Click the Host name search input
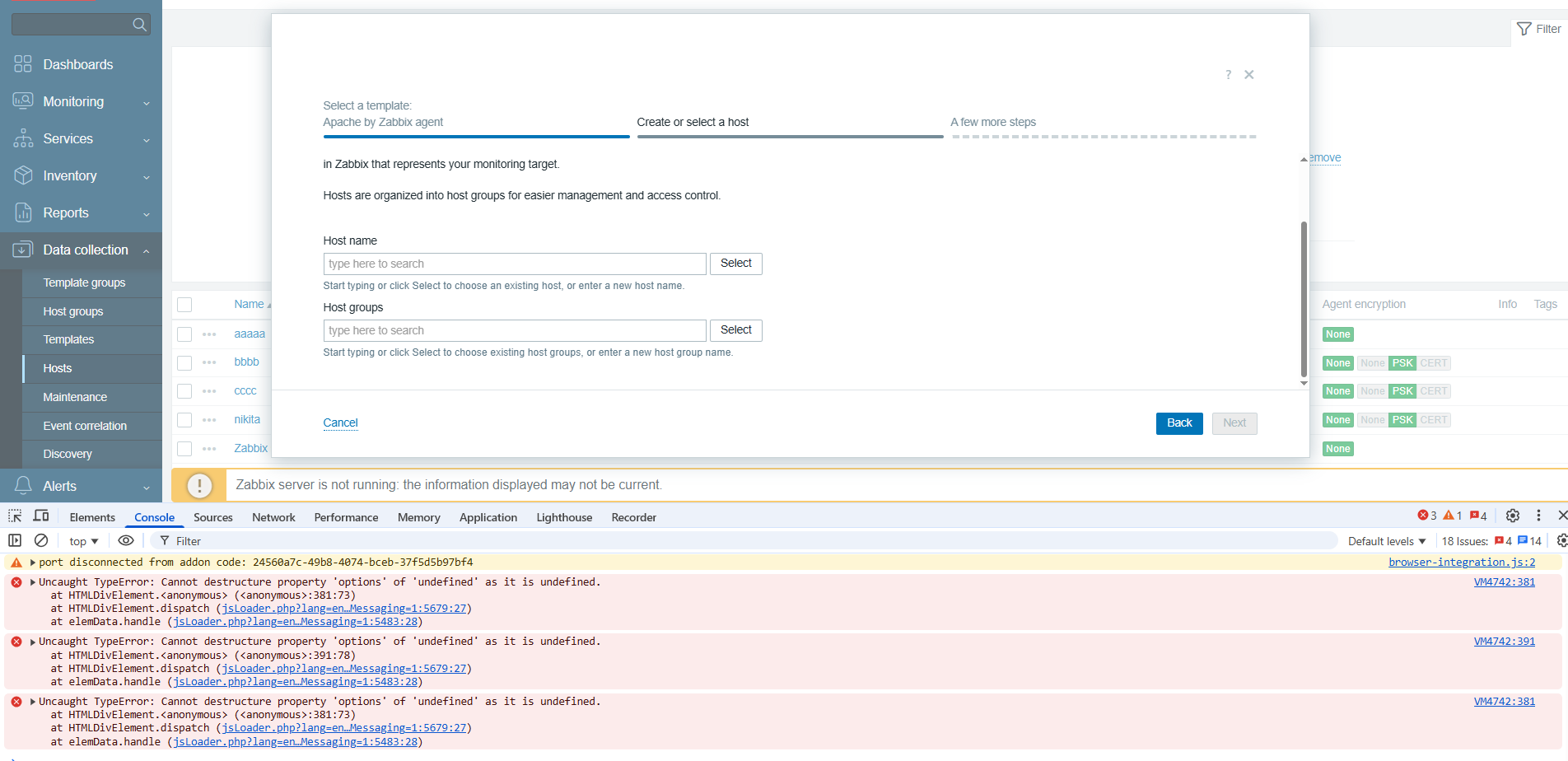This screenshot has height=761, width=1568. [x=515, y=264]
